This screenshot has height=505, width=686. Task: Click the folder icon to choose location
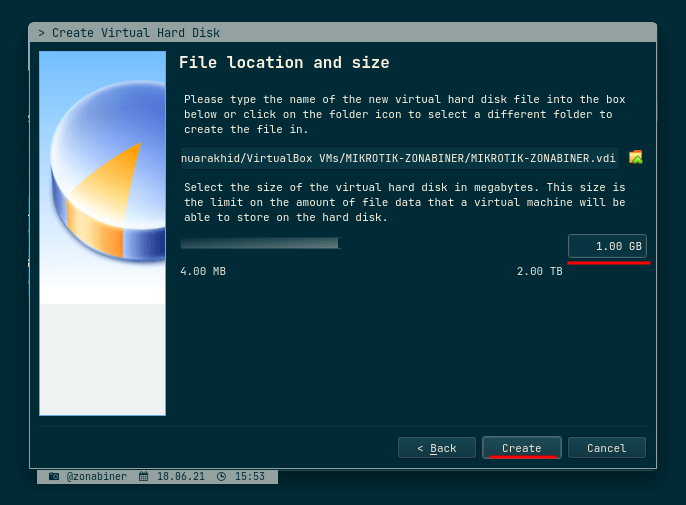[x=636, y=157]
